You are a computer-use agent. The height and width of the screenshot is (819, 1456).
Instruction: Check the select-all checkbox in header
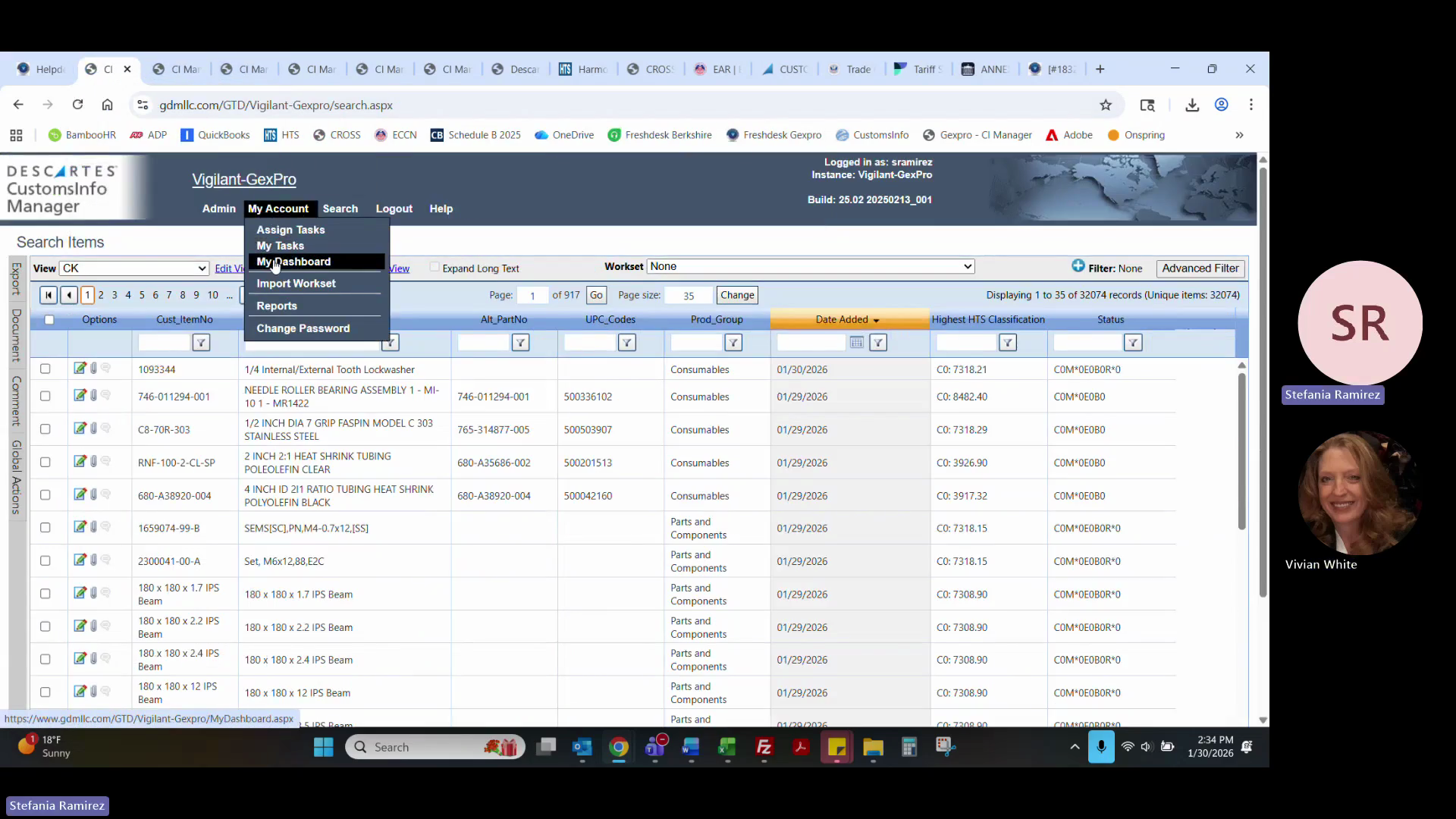(49, 320)
